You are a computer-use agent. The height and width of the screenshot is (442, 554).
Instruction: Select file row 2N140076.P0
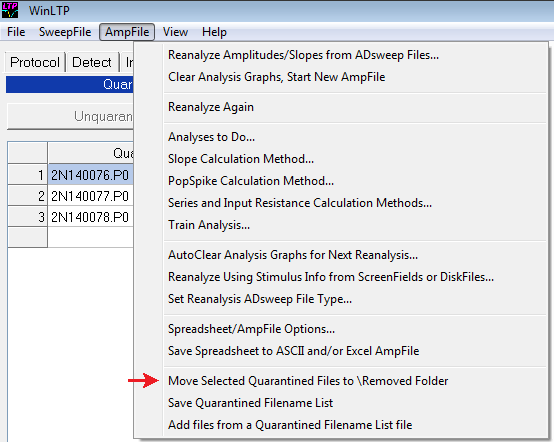[x=90, y=175]
